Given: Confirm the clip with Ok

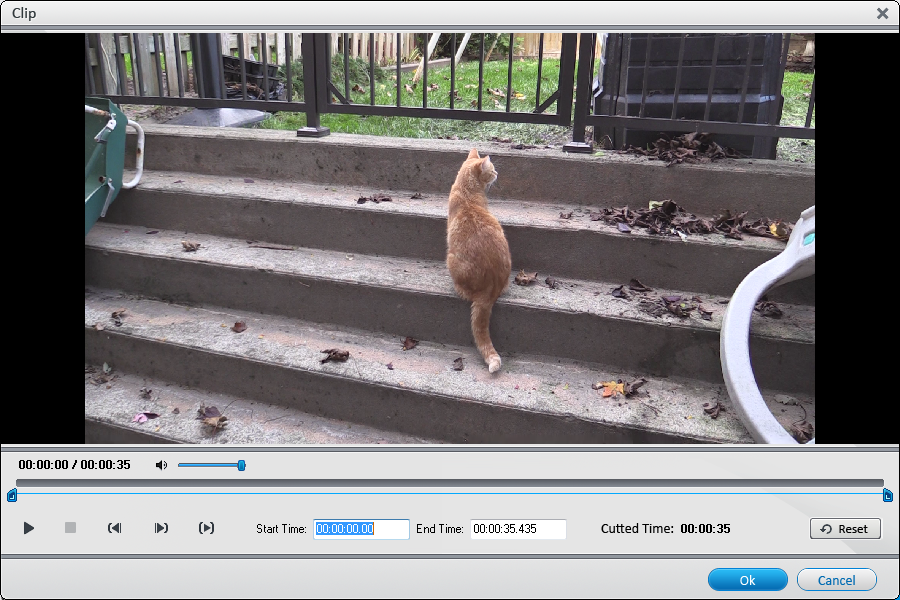Looking at the screenshot, I should 747,580.
